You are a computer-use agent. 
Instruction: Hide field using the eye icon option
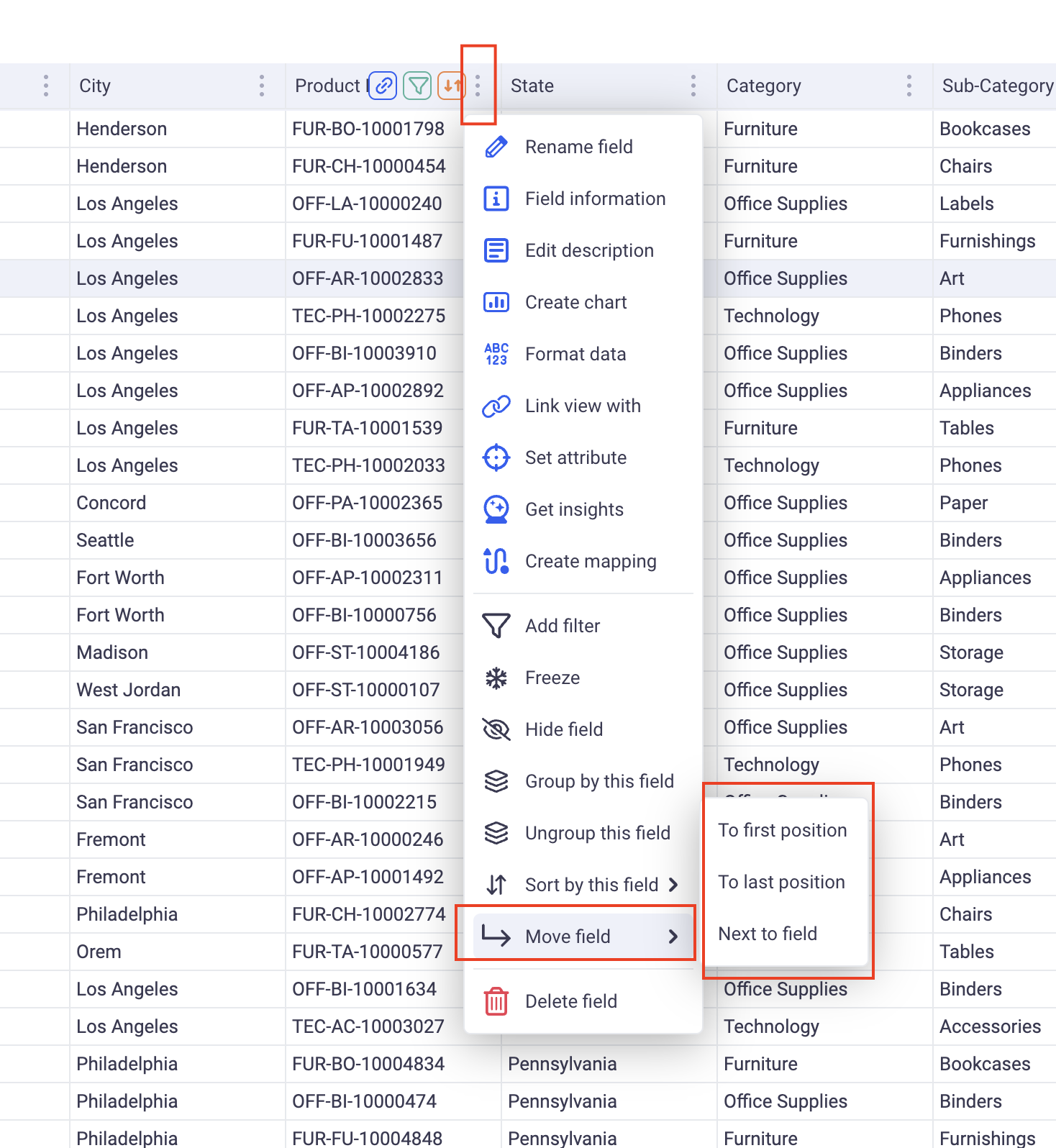click(x=563, y=729)
